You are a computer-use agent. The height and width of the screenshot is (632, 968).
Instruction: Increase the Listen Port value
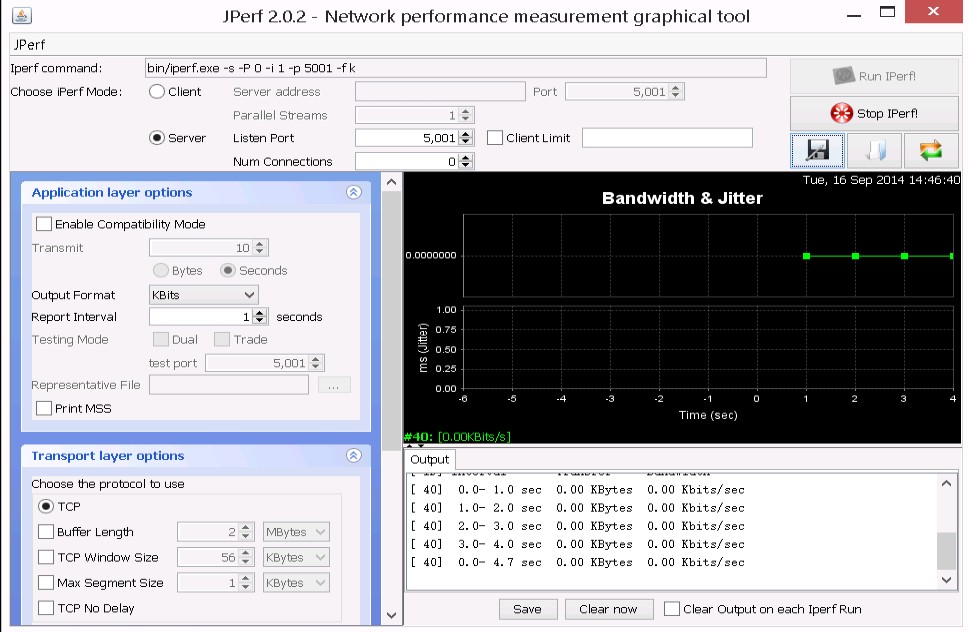(466, 134)
